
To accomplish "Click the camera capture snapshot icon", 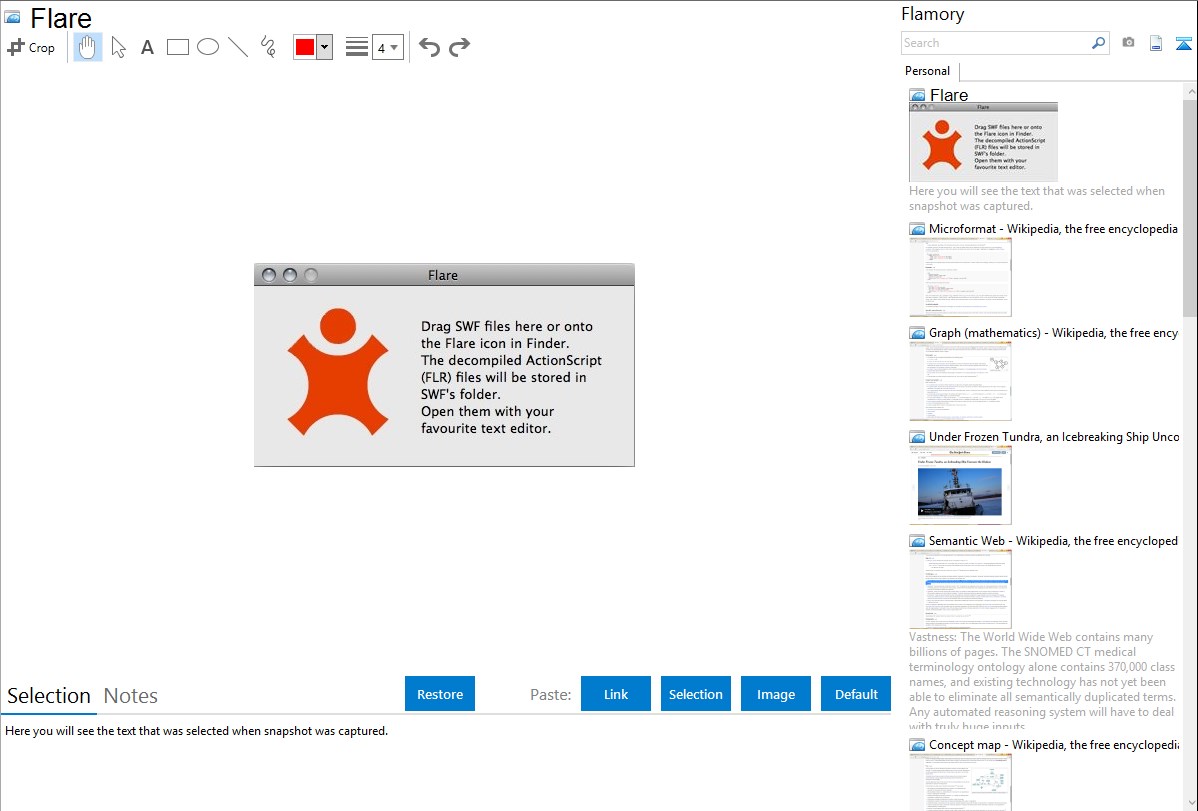I will [1128, 43].
